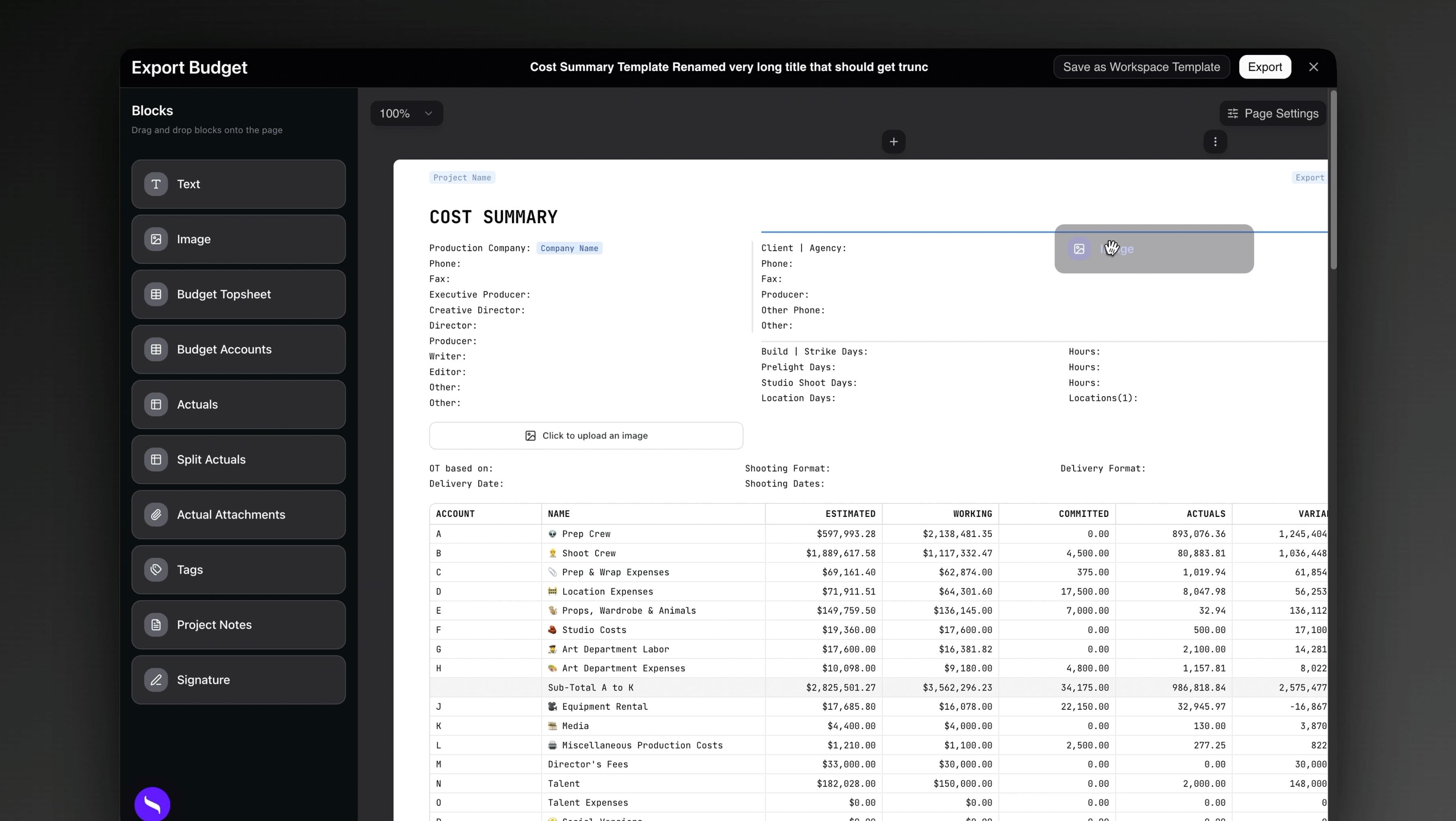Select the Project Notes block icon

[156, 624]
